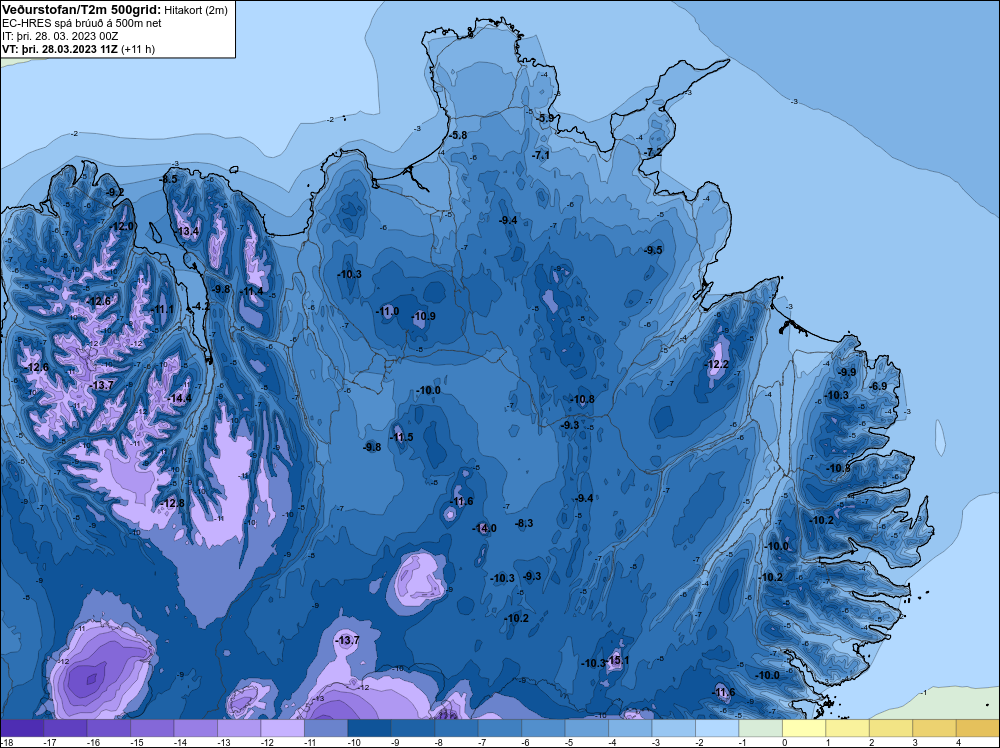Click the -5.9 temperature value

[x=545, y=119]
